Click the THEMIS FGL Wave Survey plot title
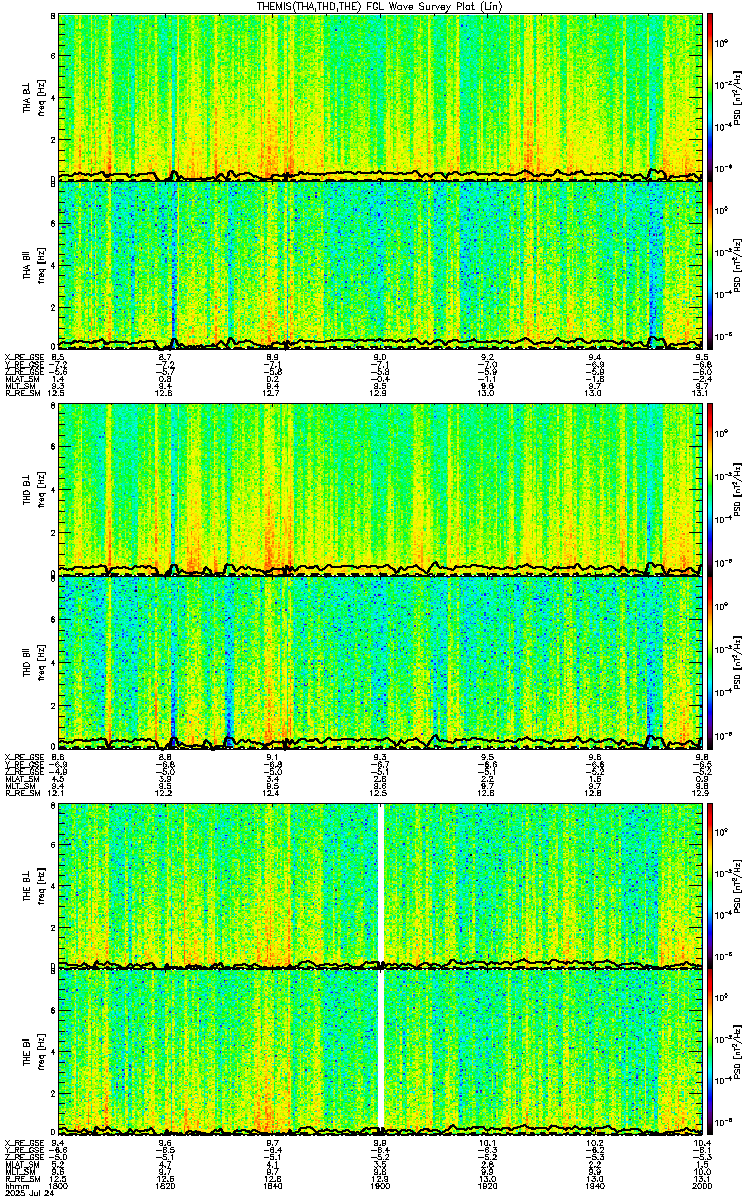 (x=380, y=6)
